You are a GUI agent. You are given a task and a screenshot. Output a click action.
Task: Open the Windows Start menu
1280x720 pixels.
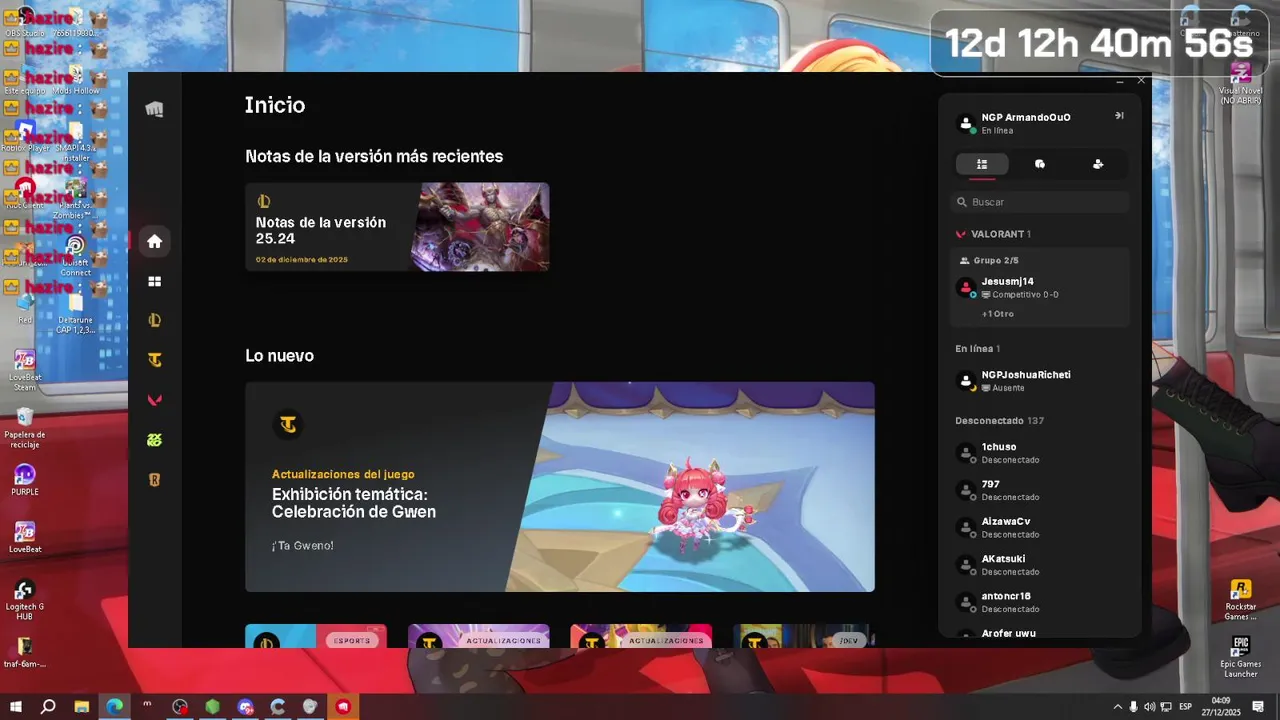pos(16,707)
